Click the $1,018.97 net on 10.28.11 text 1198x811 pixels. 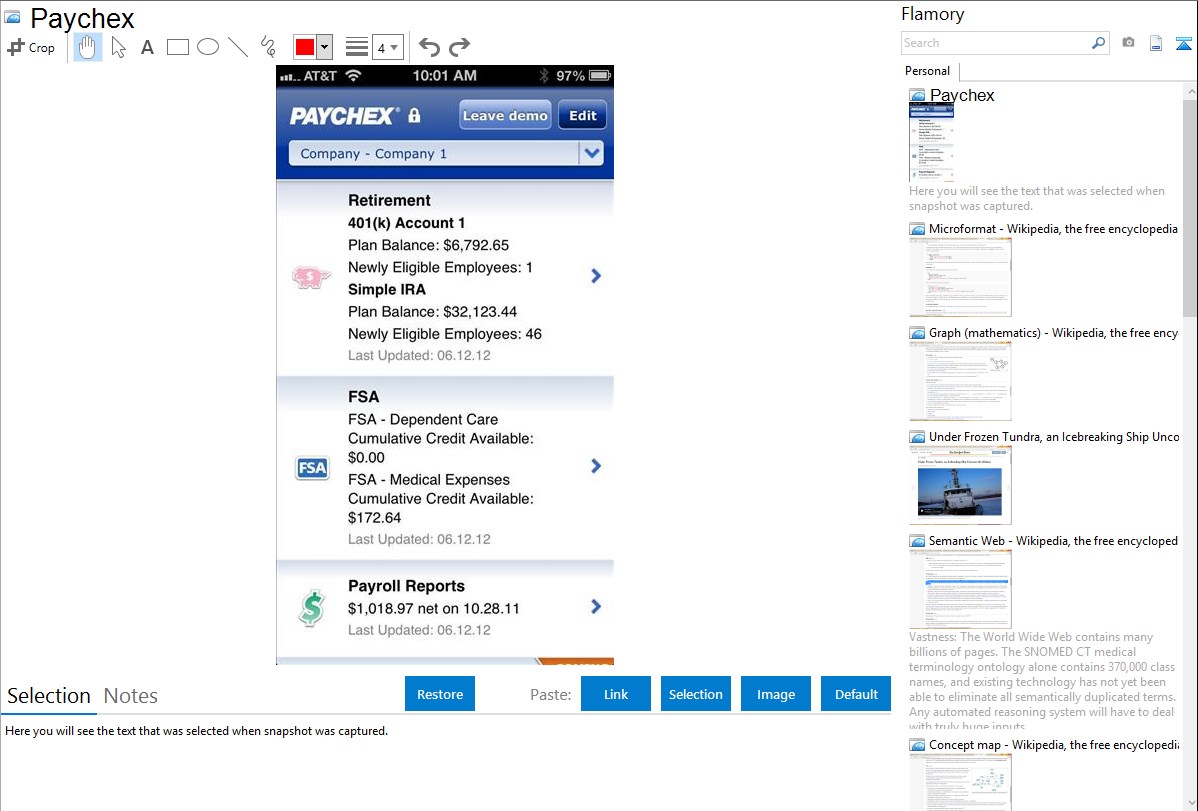[x=433, y=609]
